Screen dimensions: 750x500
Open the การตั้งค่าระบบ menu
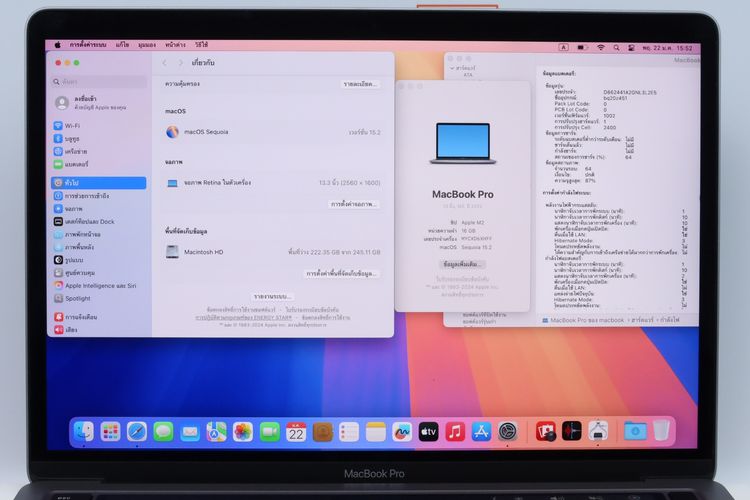(88, 44)
